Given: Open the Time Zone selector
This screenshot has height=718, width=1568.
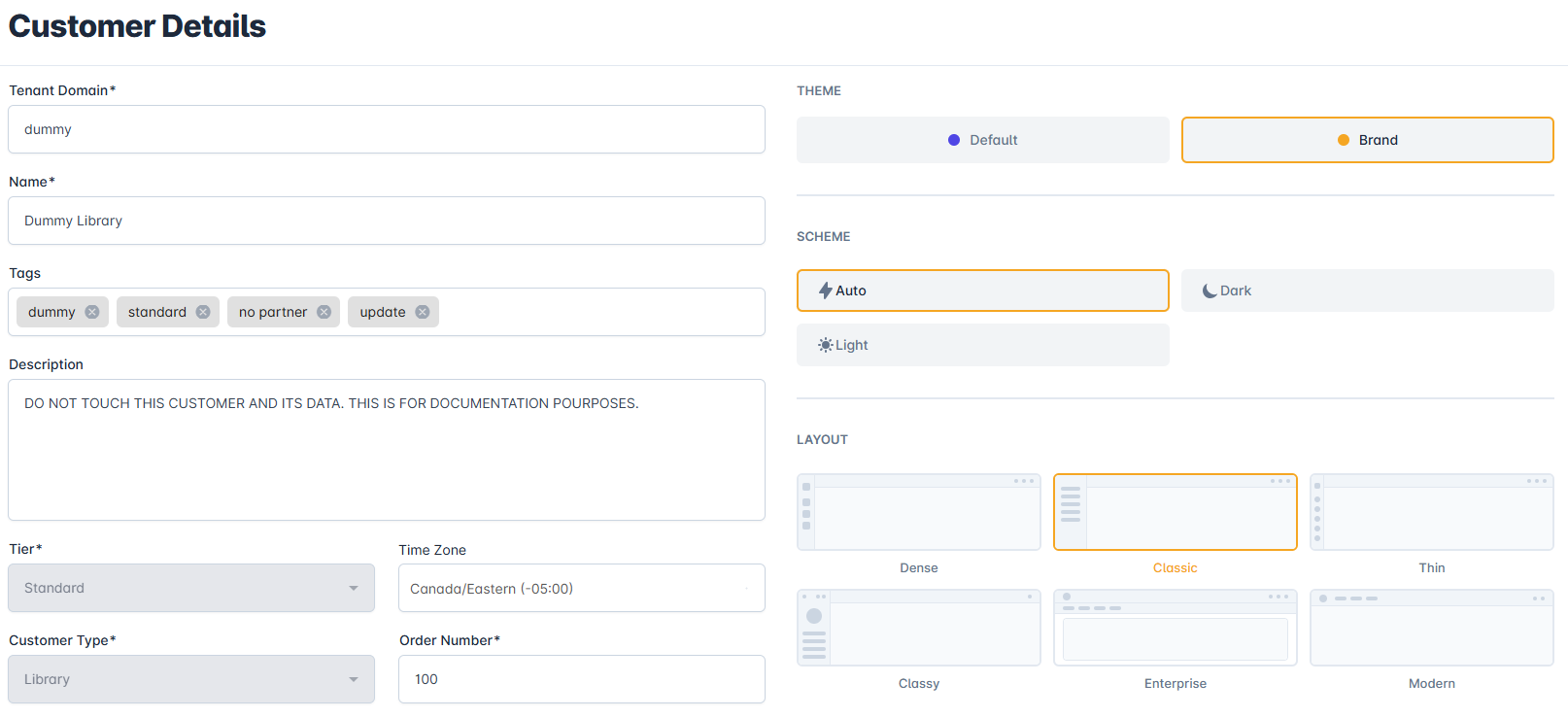Looking at the screenshot, I should 581,589.
